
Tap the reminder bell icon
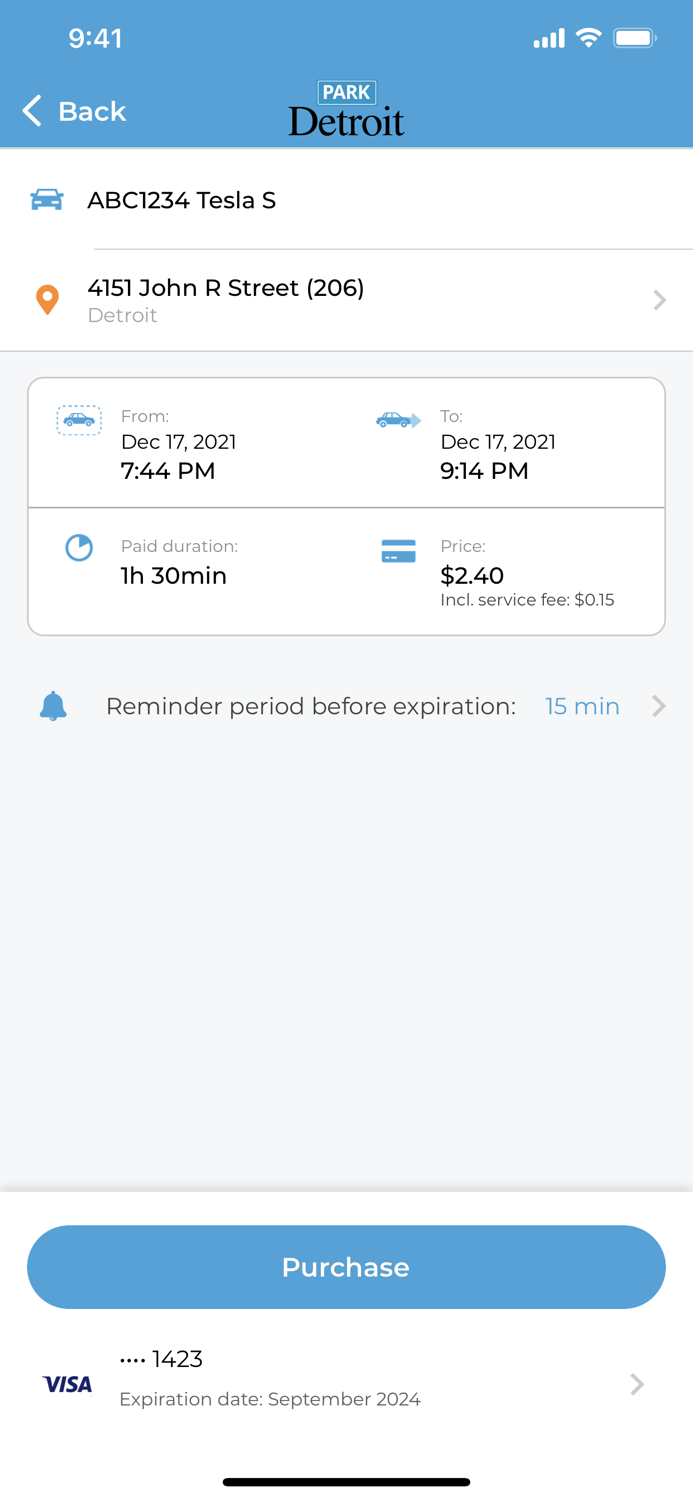tap(53, 706)
